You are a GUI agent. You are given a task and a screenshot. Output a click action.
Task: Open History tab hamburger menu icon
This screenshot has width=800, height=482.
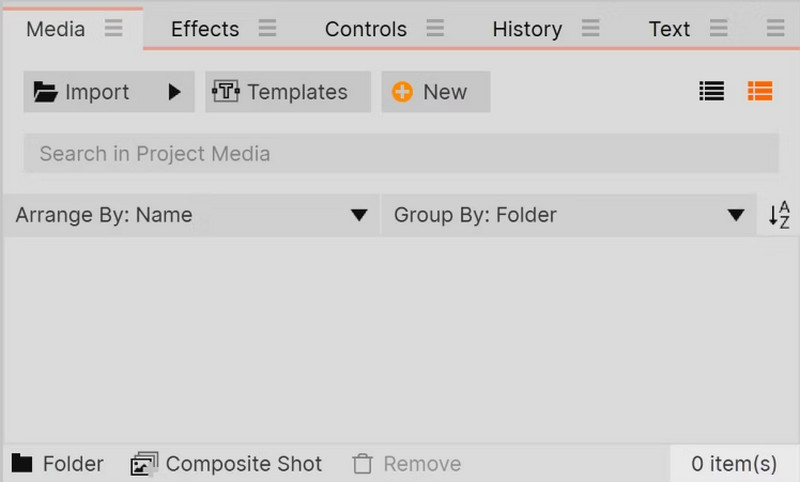[590, 28]
